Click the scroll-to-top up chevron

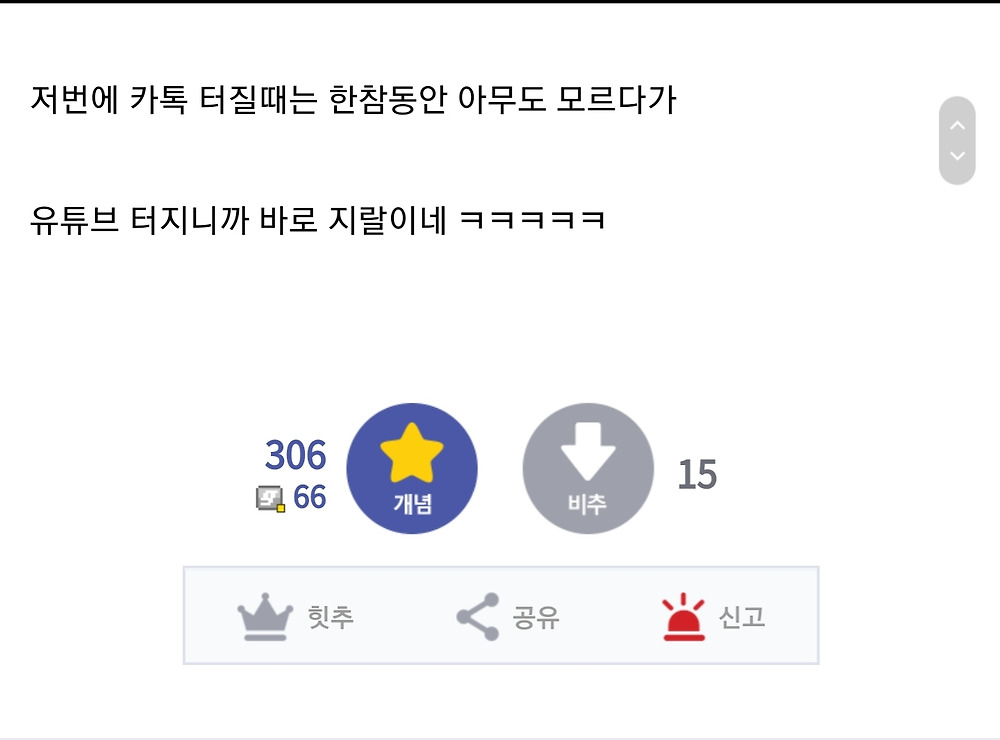[x=957, y=126]
